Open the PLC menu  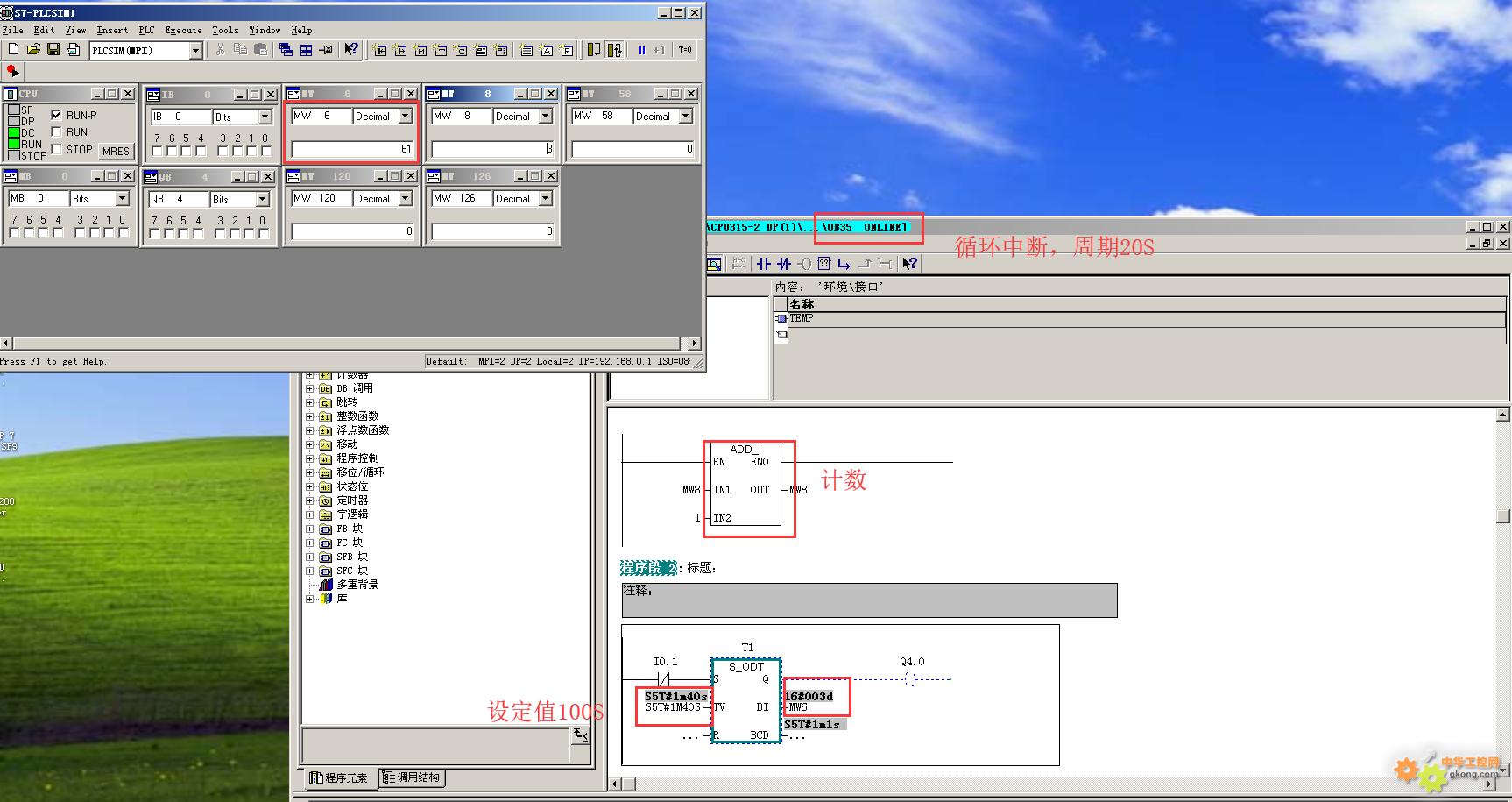[146, 30]
